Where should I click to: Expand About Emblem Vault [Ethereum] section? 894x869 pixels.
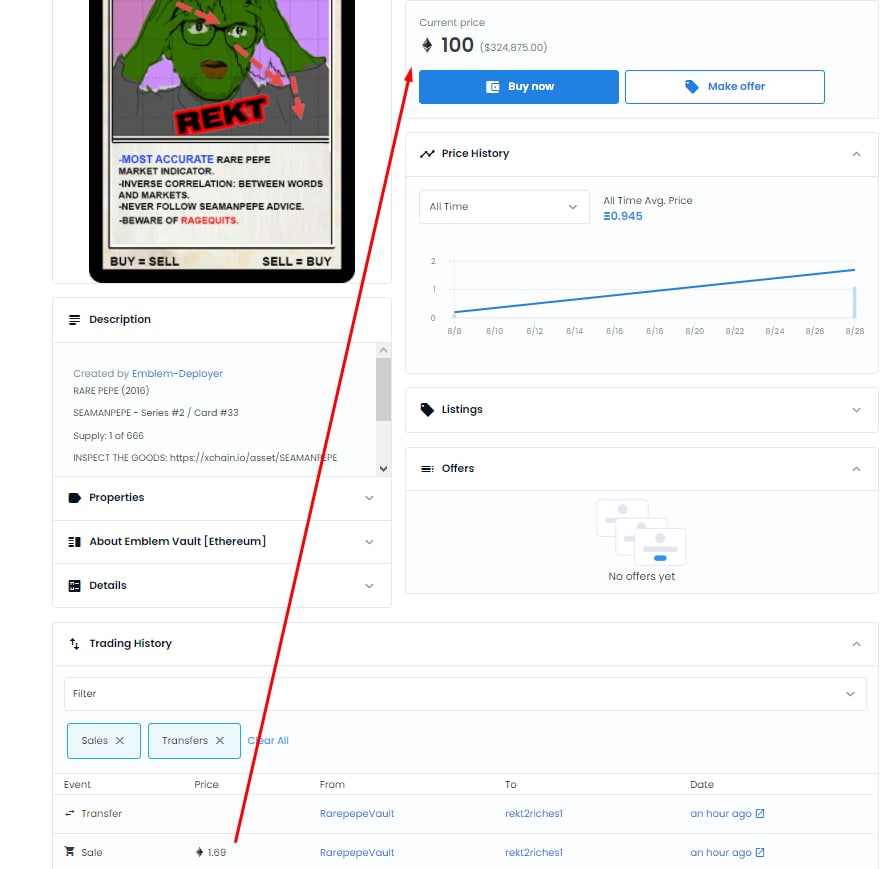(369, 542)
